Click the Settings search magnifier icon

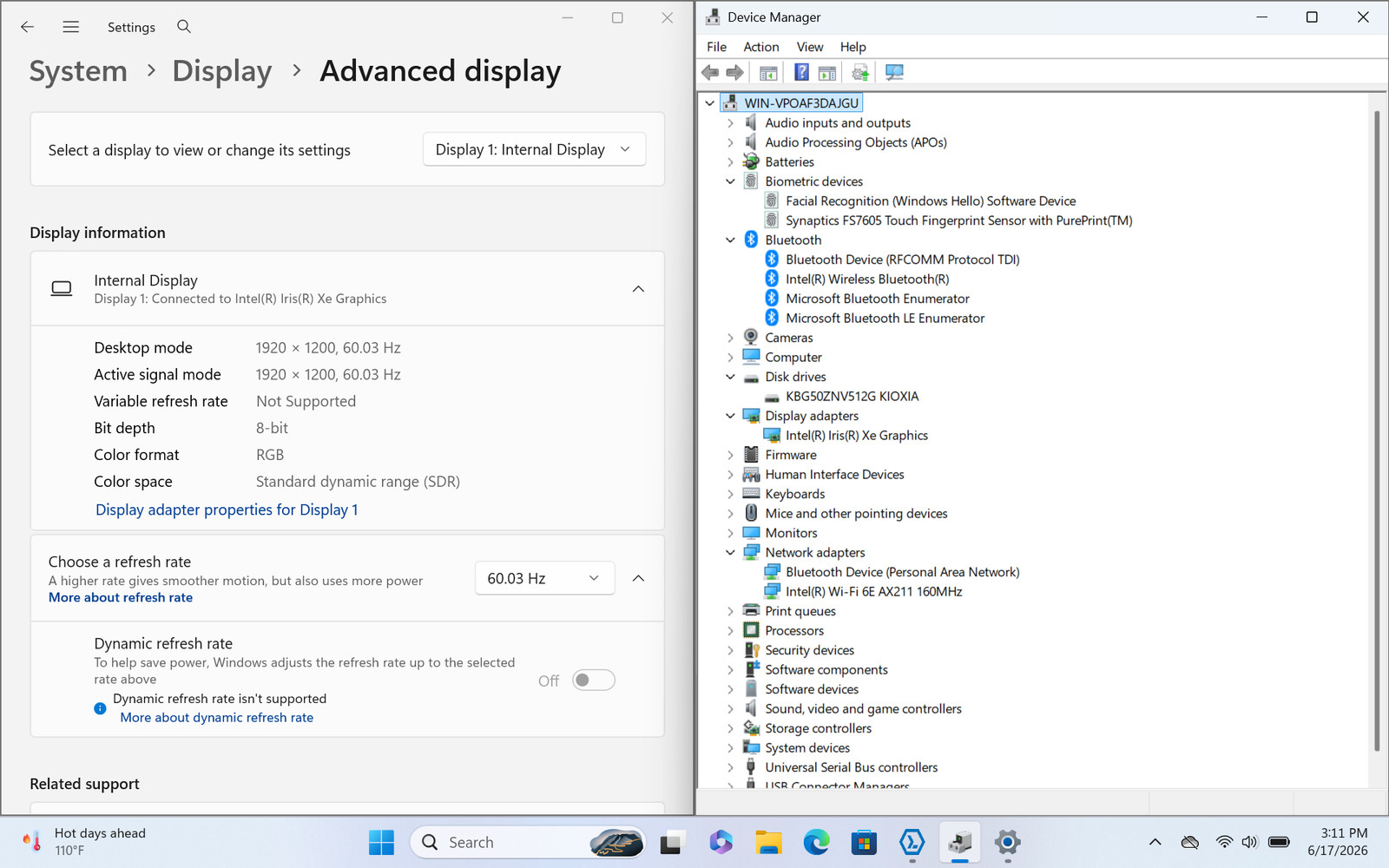[x=184, y=27]
